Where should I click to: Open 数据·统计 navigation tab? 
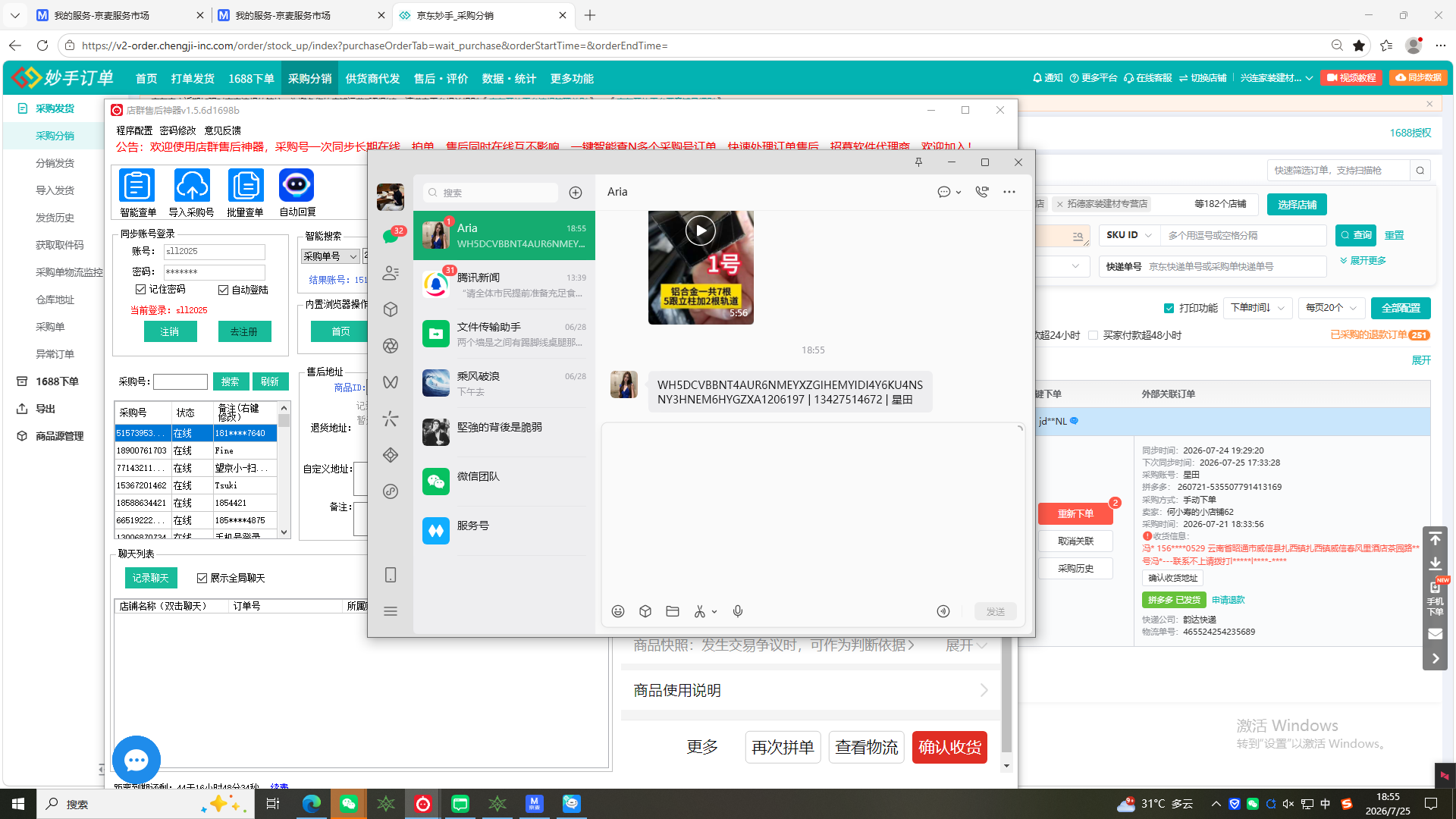click(509, 79)
